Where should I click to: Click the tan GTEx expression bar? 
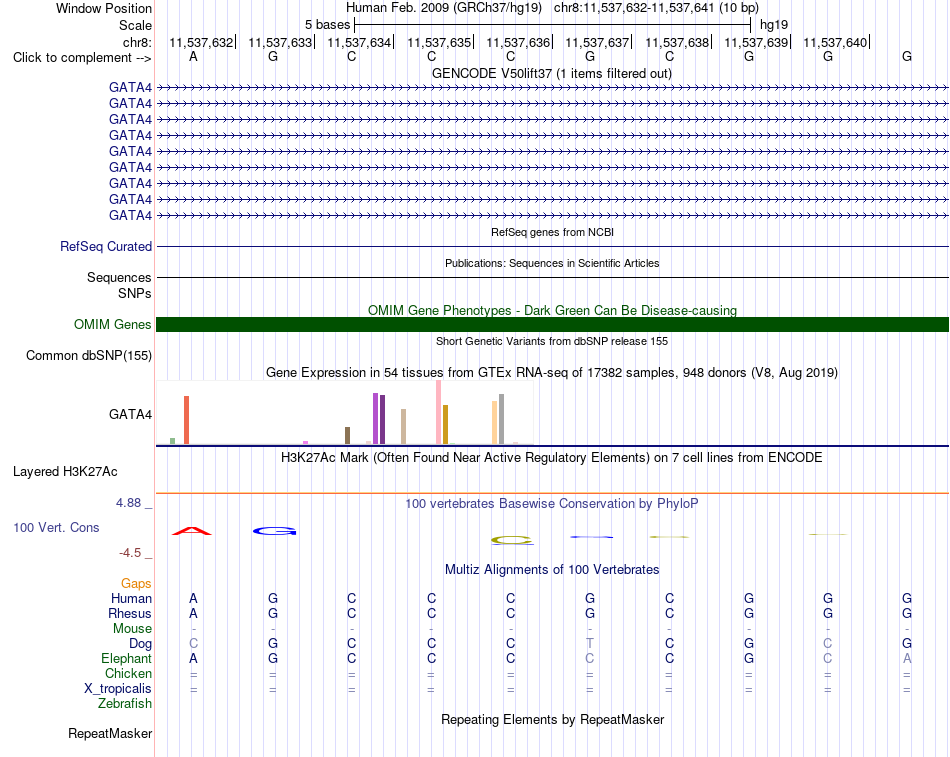coord(404,427)
